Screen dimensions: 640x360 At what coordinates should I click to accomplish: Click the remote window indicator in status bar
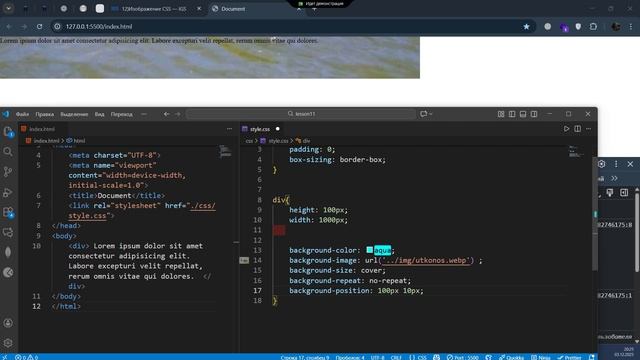click(5, 357)
